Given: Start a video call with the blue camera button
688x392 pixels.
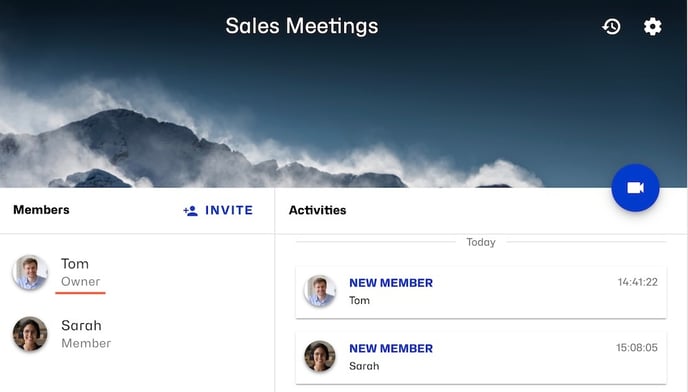Looking at the screenshot, I should click(x=635, y=188).
